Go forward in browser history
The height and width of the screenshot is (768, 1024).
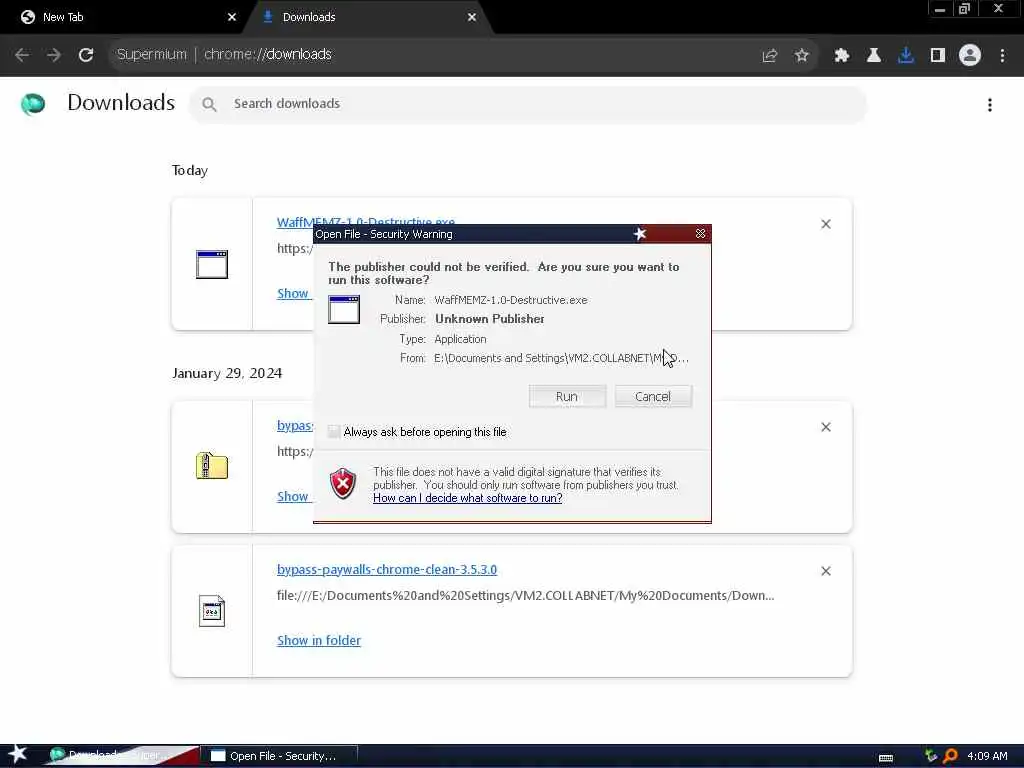pyautogui.click(x=54, y=55)
